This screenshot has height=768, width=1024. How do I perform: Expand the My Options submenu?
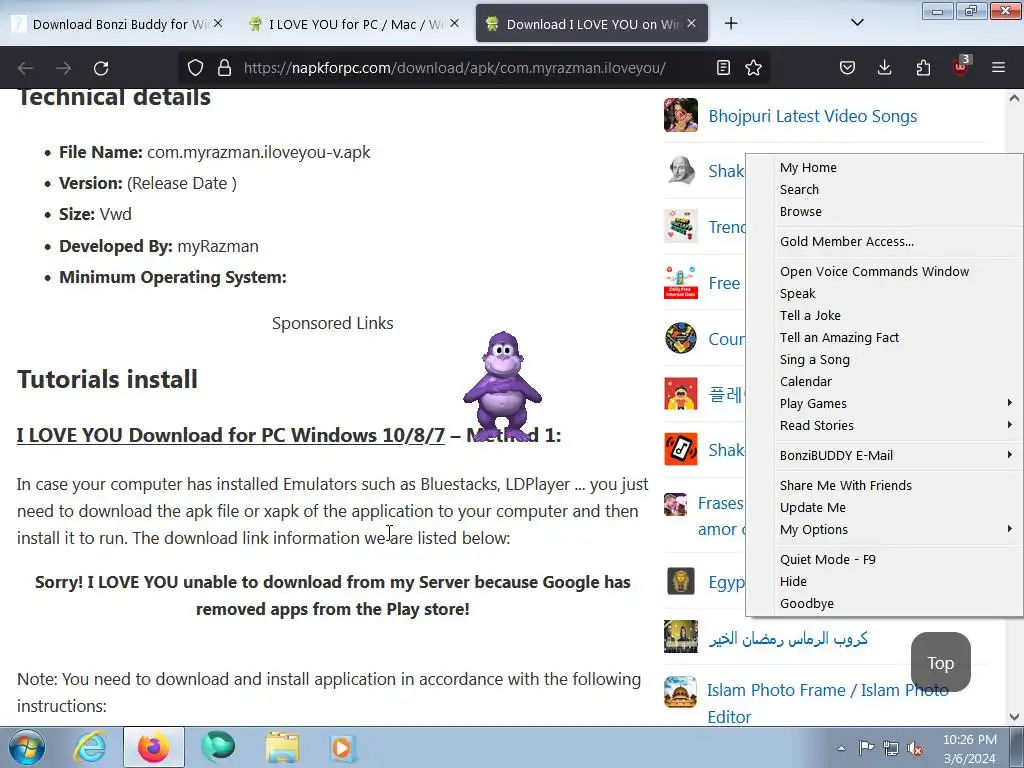884,530
